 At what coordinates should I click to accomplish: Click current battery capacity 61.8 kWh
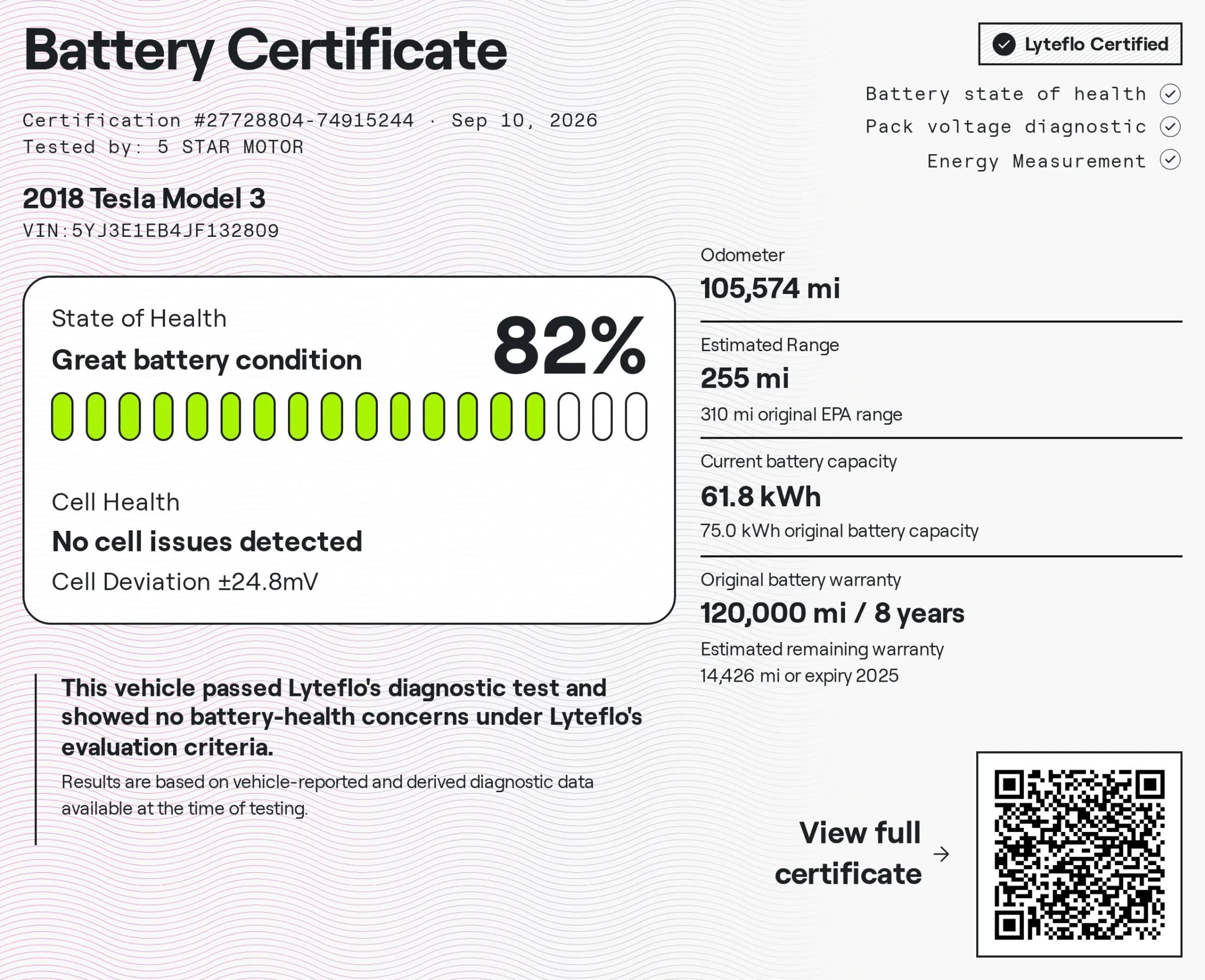(x=761, y=497)
